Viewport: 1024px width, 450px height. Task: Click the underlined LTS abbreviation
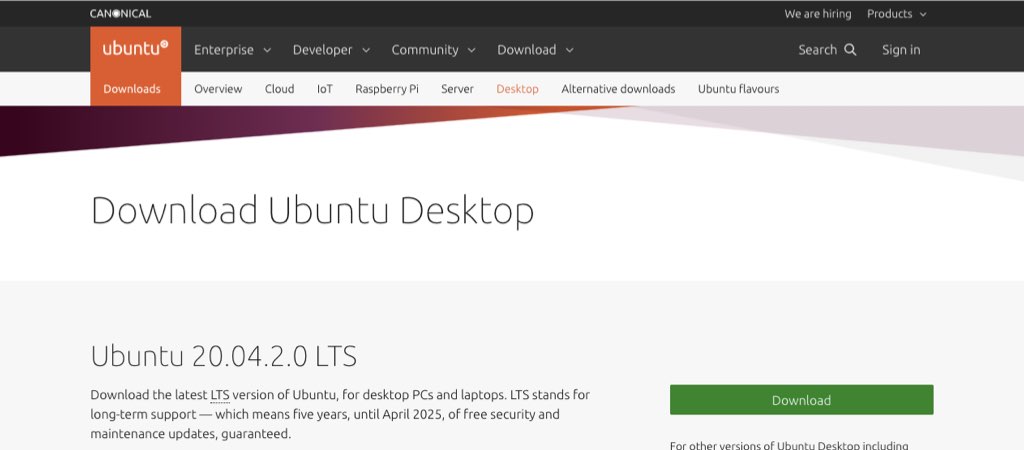(219, 395)
